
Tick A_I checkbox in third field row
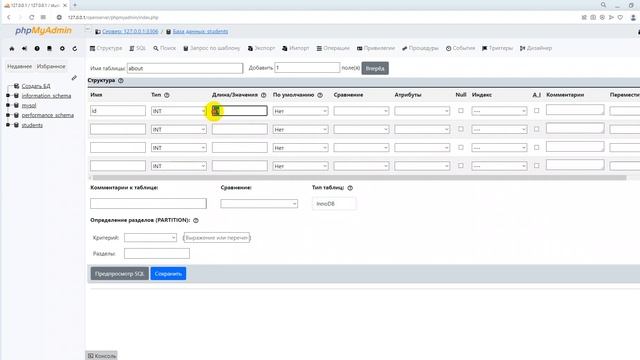(x=537, y=147)
